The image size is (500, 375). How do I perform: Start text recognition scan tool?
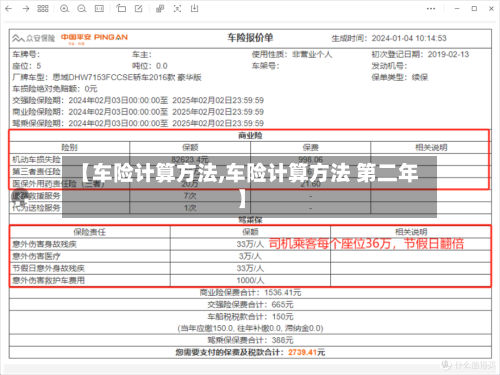point(177,9)
